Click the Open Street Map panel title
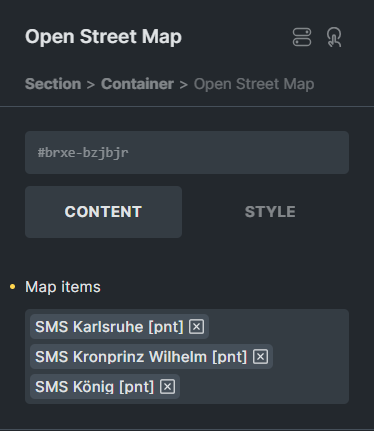Viewport: 374px width, 431px height. pos(103,37)
